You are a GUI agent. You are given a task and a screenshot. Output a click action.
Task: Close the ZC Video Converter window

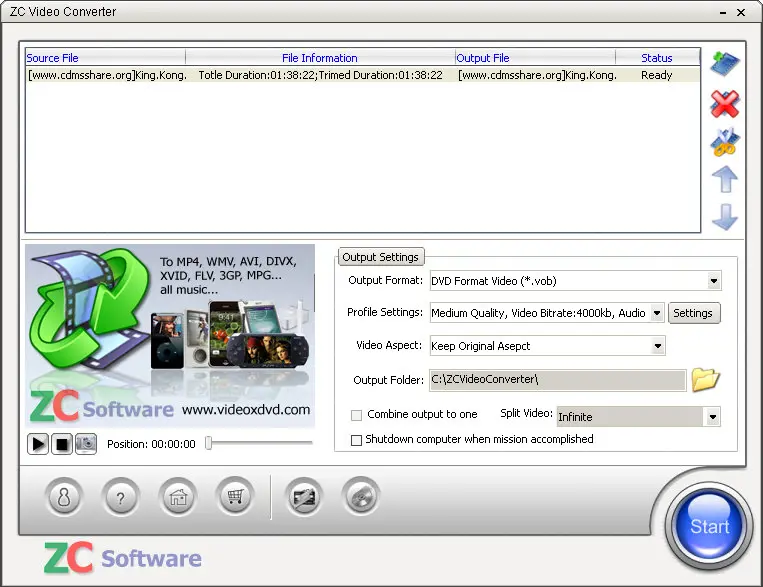pos(741,13)
